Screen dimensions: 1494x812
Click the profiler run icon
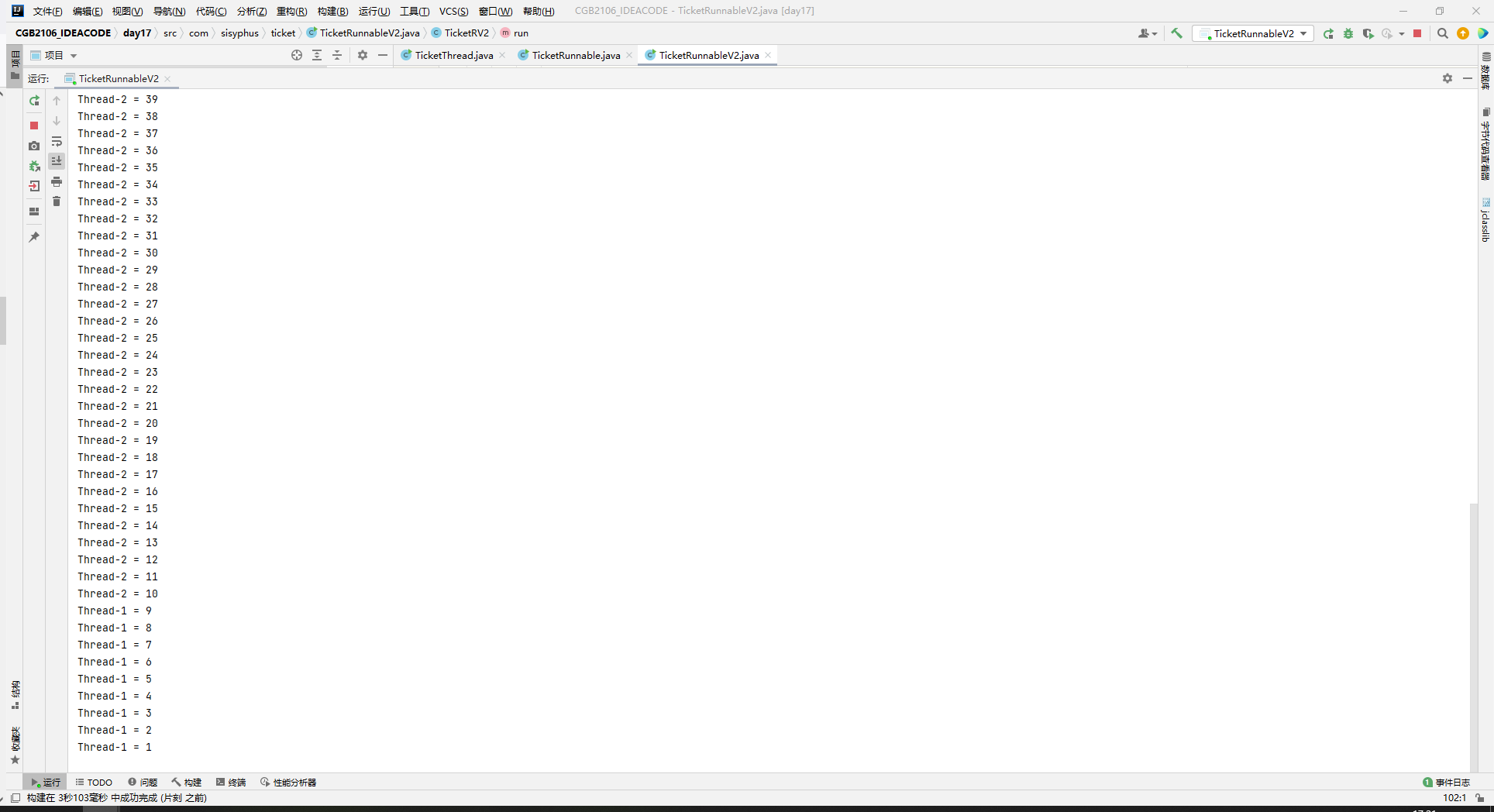(1387, 33)
